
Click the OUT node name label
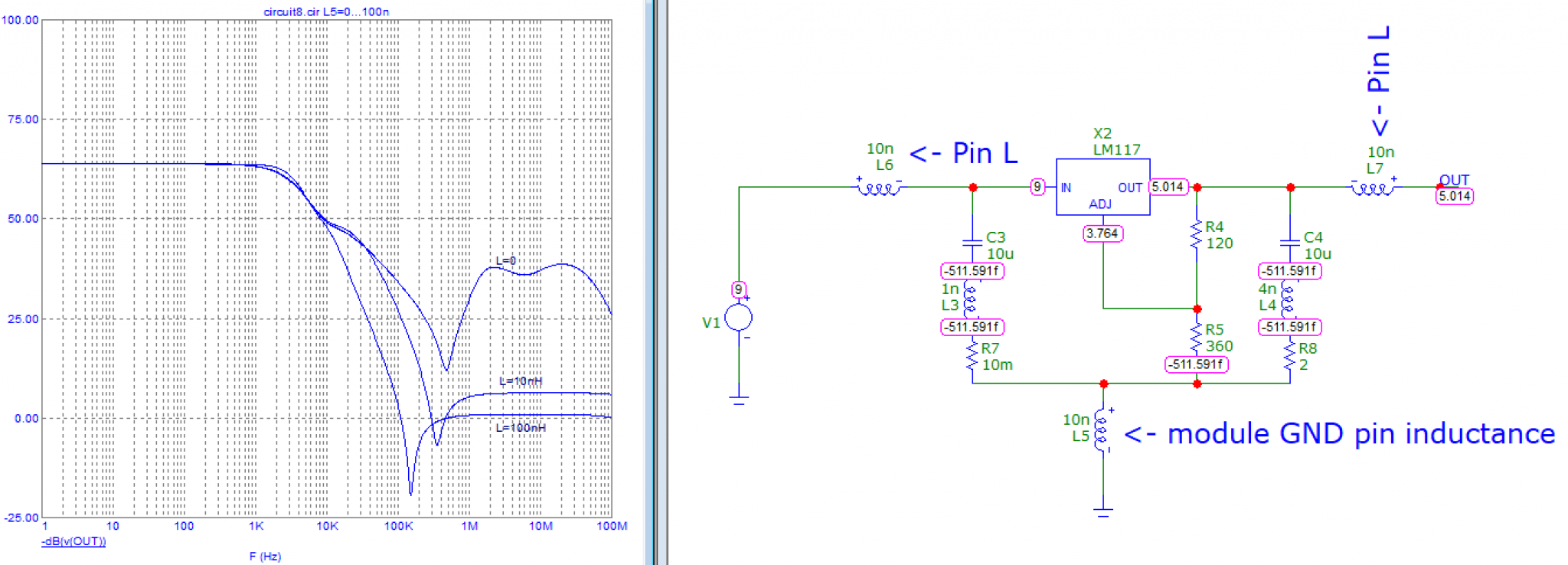click(x=1454, y=180)
